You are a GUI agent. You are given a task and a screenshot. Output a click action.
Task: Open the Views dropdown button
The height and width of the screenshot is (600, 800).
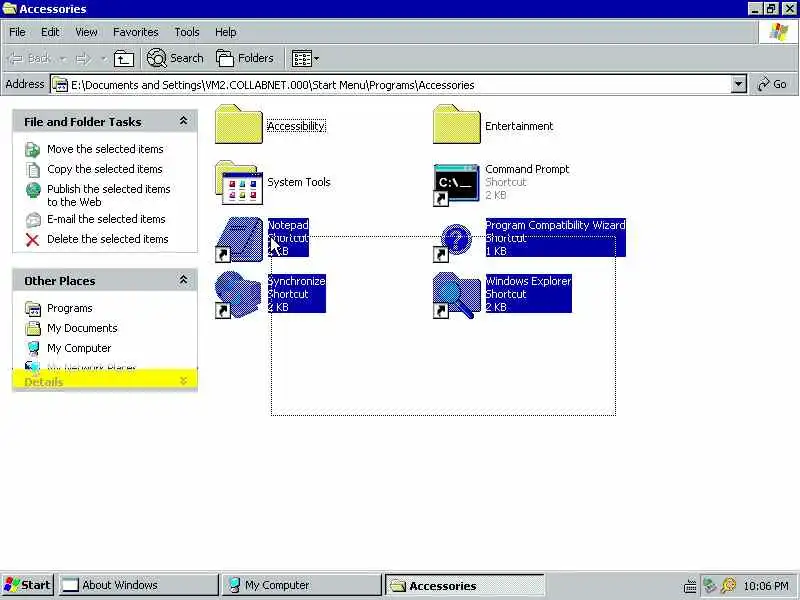point(305,59)
